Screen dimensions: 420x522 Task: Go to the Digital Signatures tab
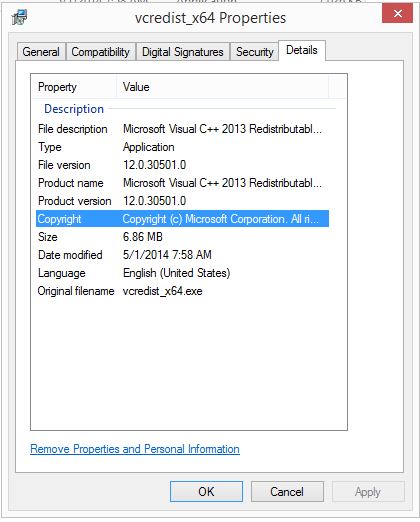pyautogui.click(x=183, y=52)
